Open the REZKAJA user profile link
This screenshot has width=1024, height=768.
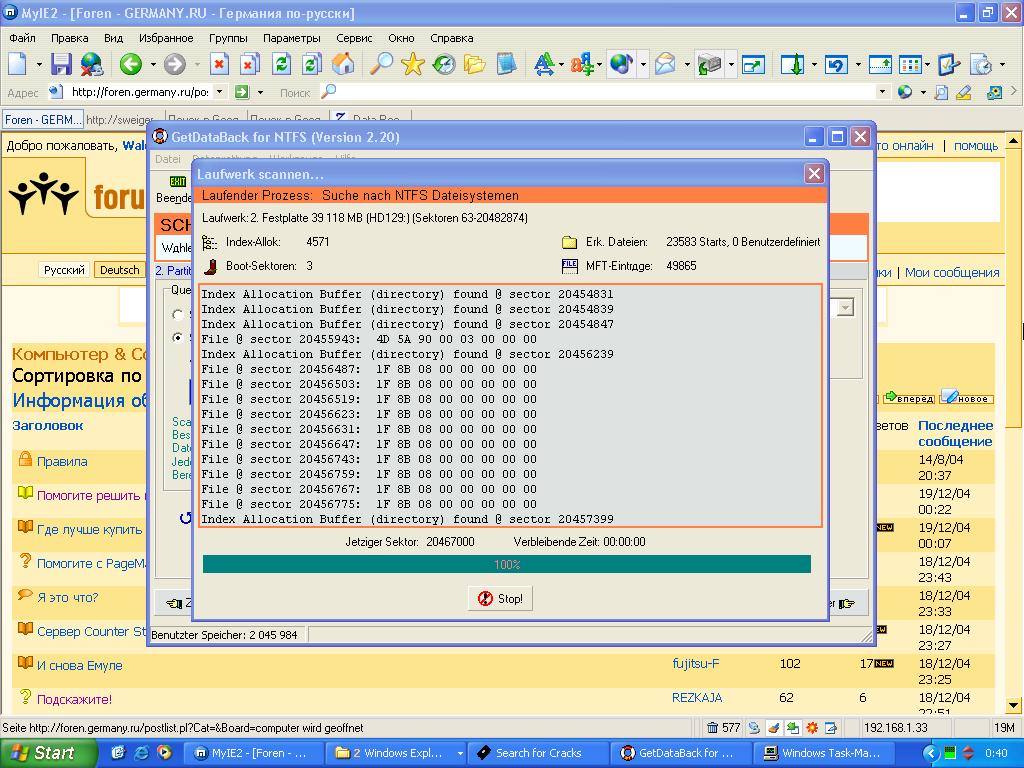point(697,697)
